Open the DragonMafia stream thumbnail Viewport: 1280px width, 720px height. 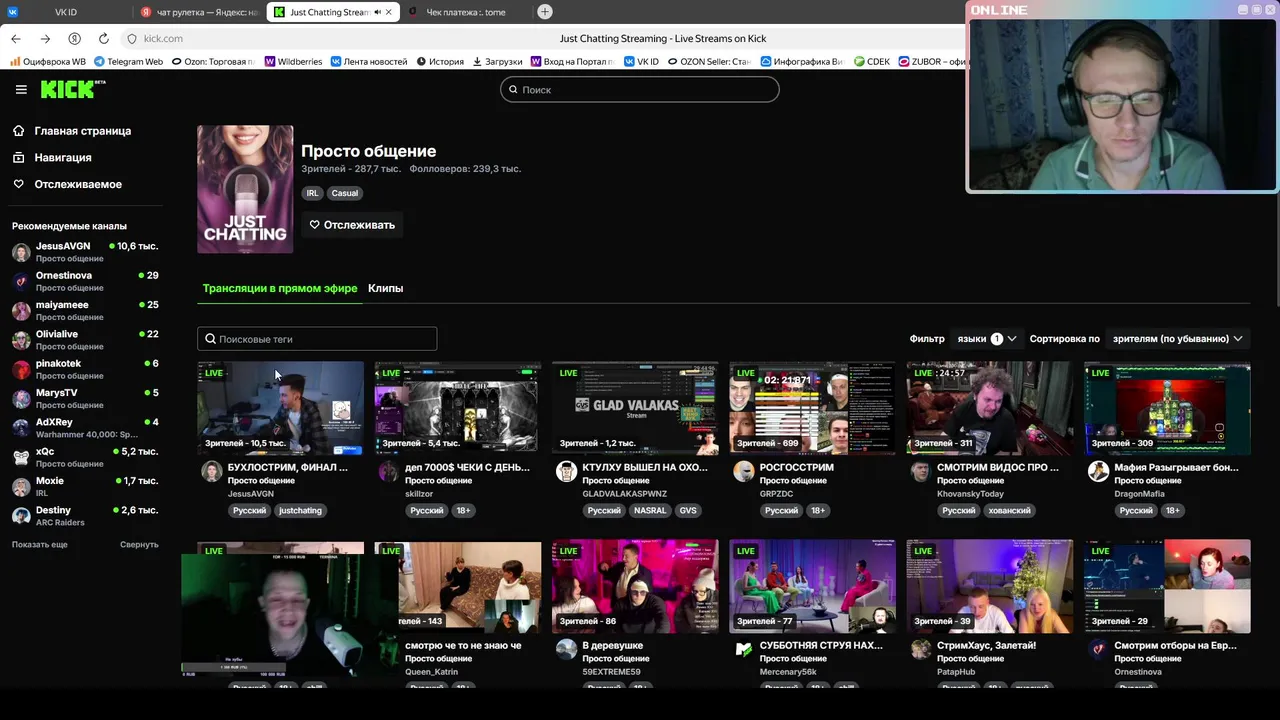tap(1167, 408)
